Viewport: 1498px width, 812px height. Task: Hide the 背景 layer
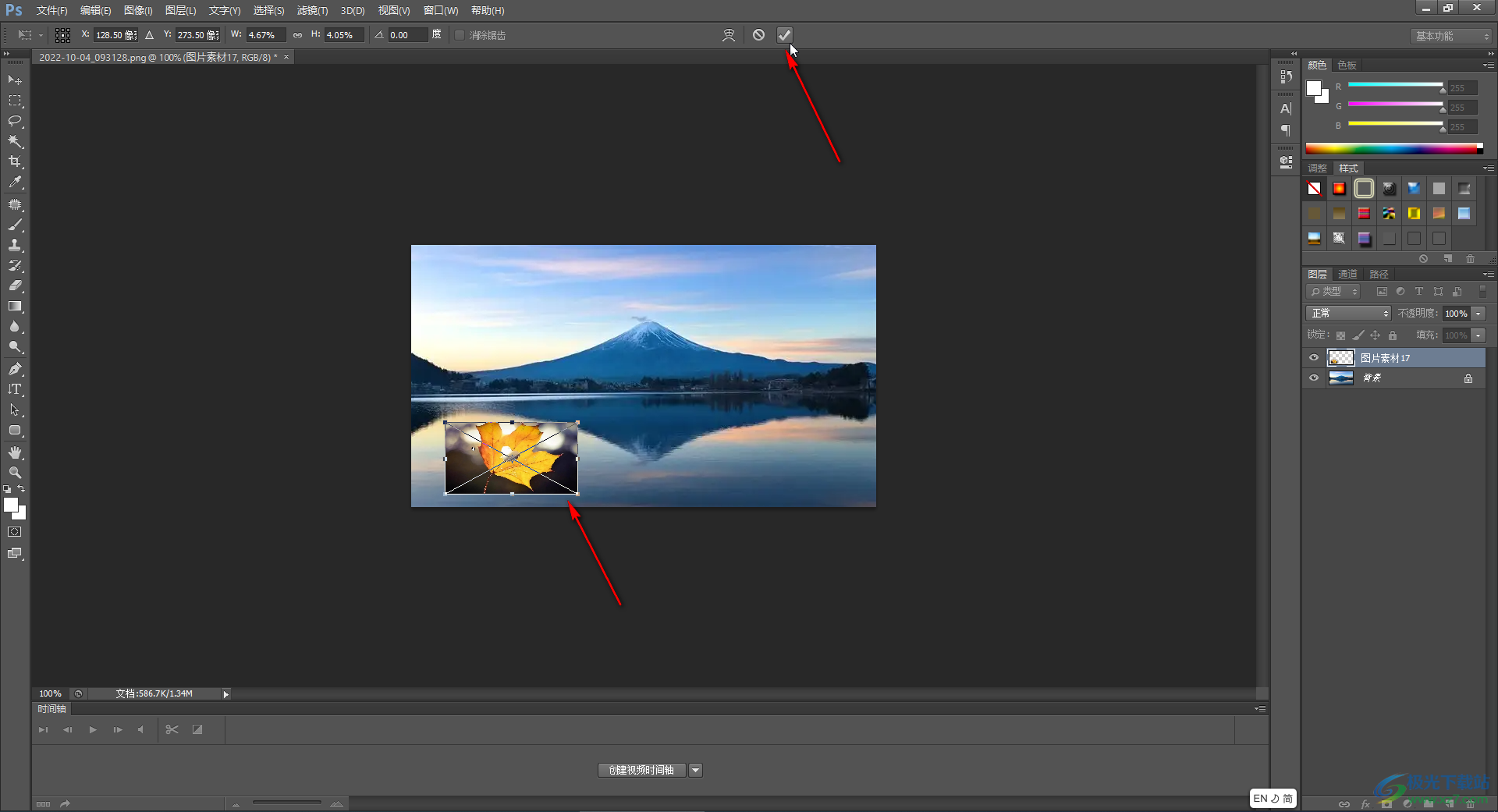(1314, 378)
